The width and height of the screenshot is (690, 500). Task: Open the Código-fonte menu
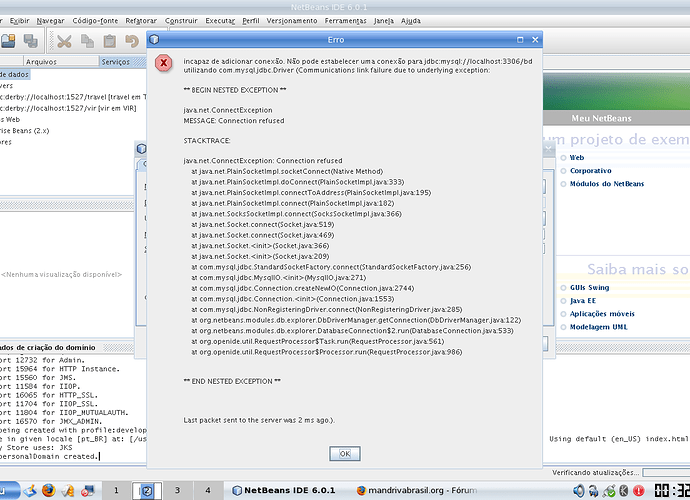coord(95,21)
